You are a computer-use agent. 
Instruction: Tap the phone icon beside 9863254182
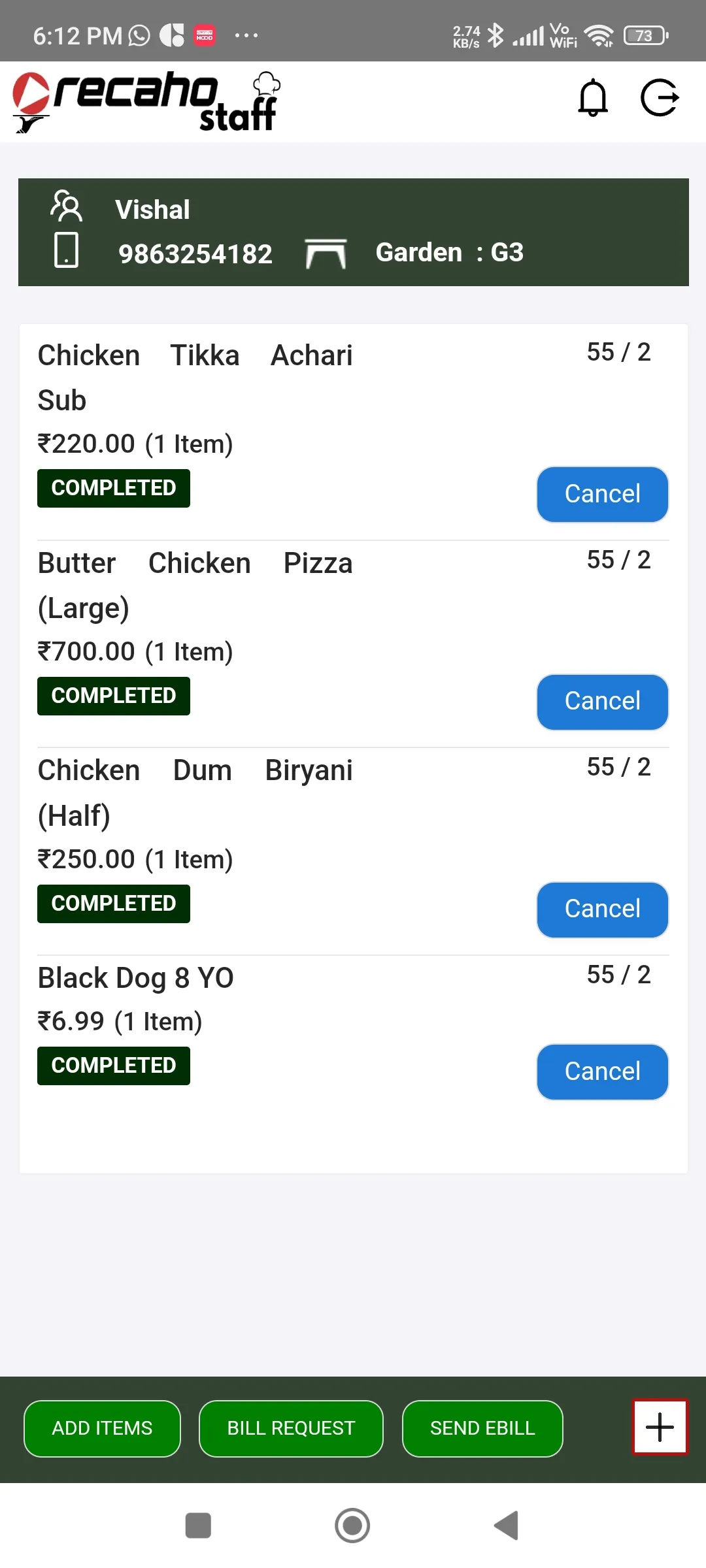(x=66, y=250)
